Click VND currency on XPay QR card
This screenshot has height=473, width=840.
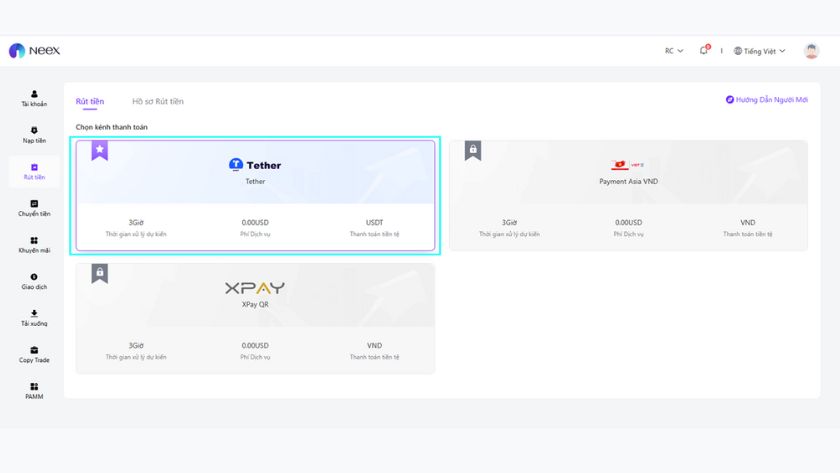pos(374,346)
